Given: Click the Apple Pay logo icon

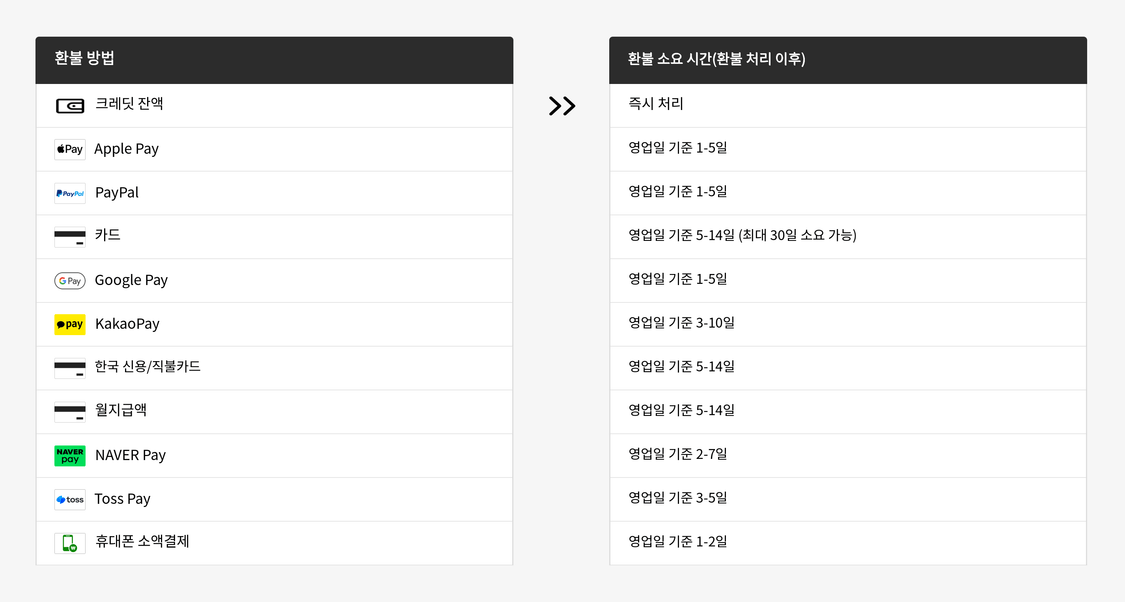Looking at the screenshot, I should click(x=70, y=149).
